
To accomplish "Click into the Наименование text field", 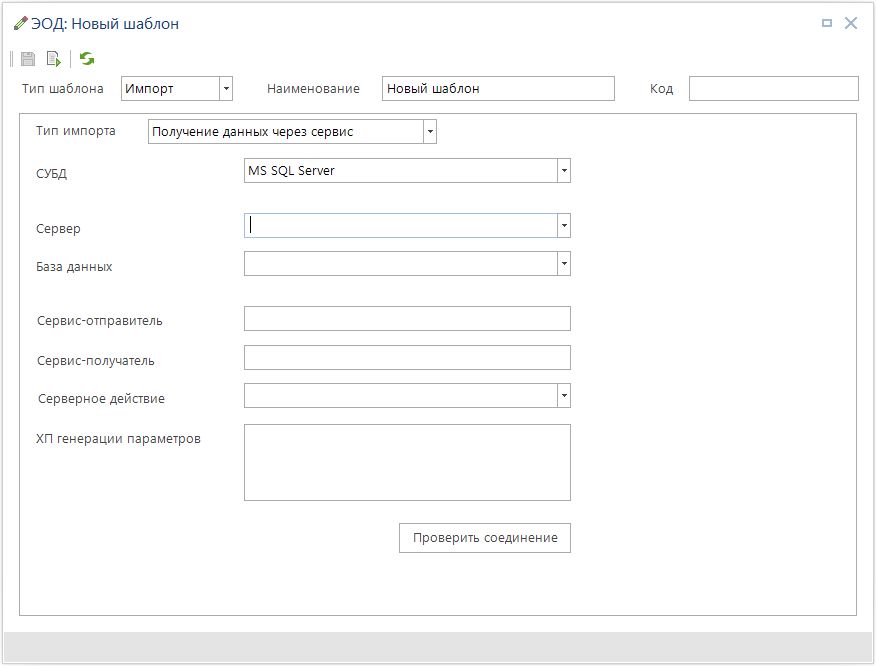I will [x=498, y=89].
